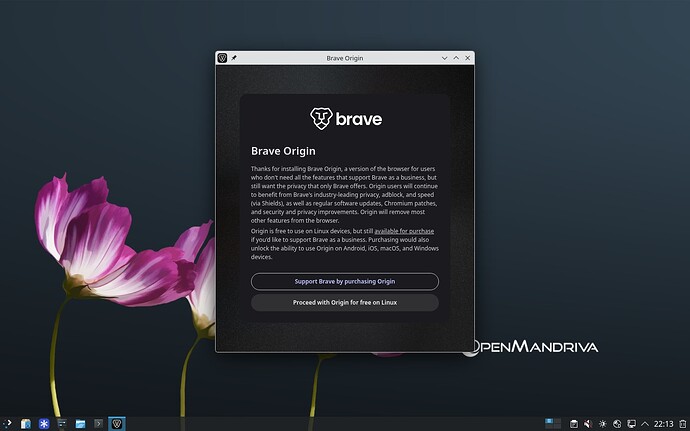Open the network globe tray icon
This screenshot has height=431, width=690.
(617, 424)
